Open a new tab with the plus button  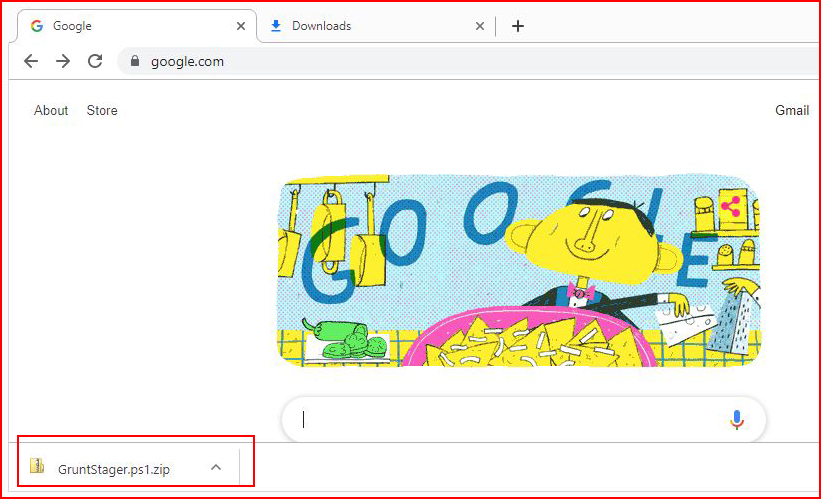[x=517, y=26]
